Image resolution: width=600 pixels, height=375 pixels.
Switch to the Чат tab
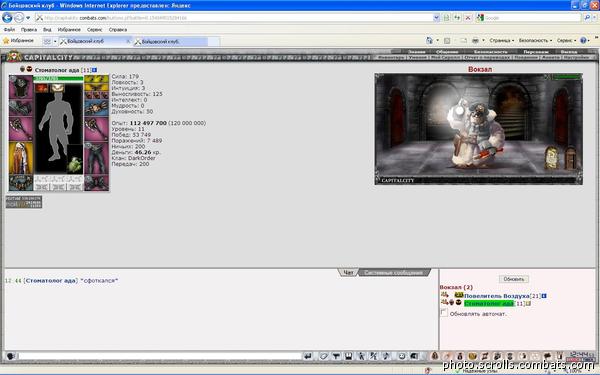pyautogui.click(x=348, y=272)
